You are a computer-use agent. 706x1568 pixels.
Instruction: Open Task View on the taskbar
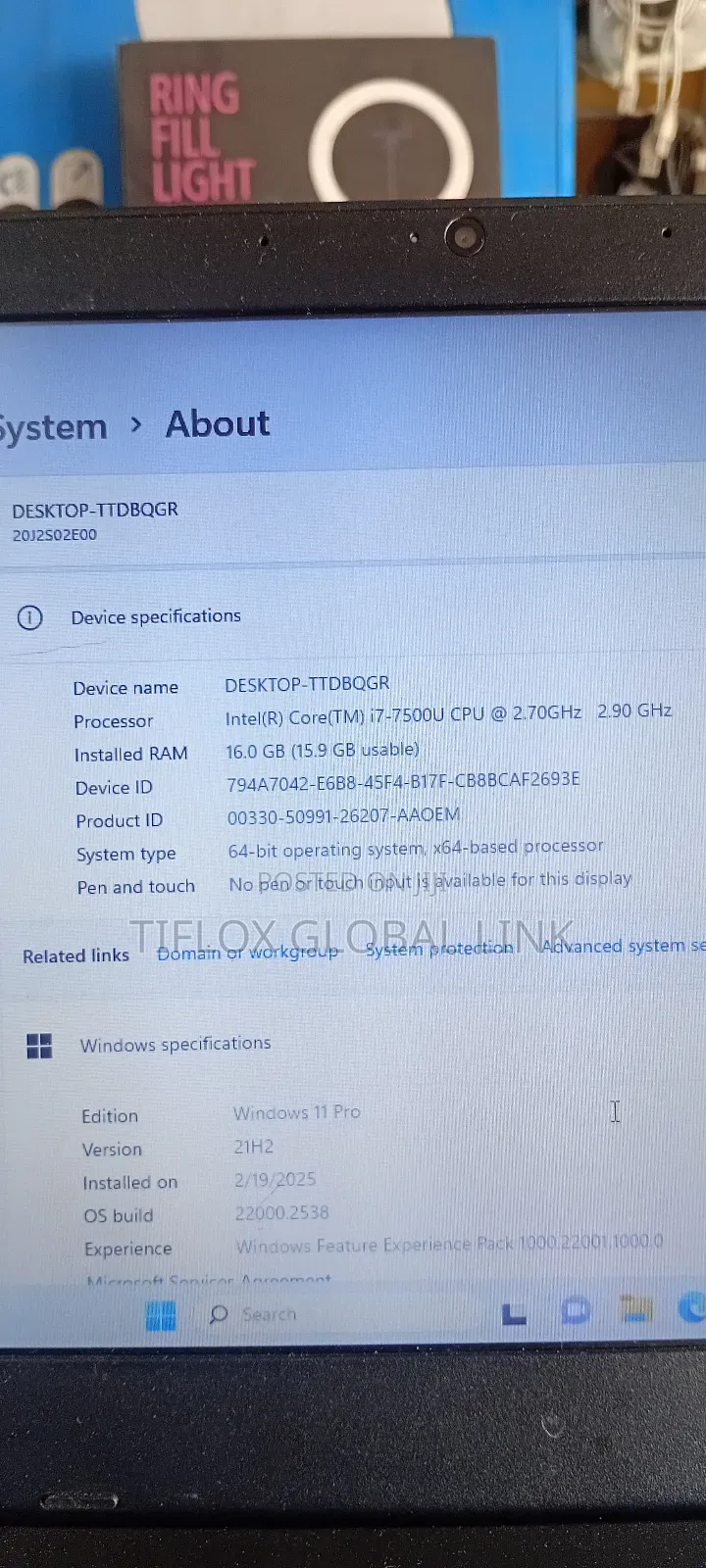(x=514, y=1314)
